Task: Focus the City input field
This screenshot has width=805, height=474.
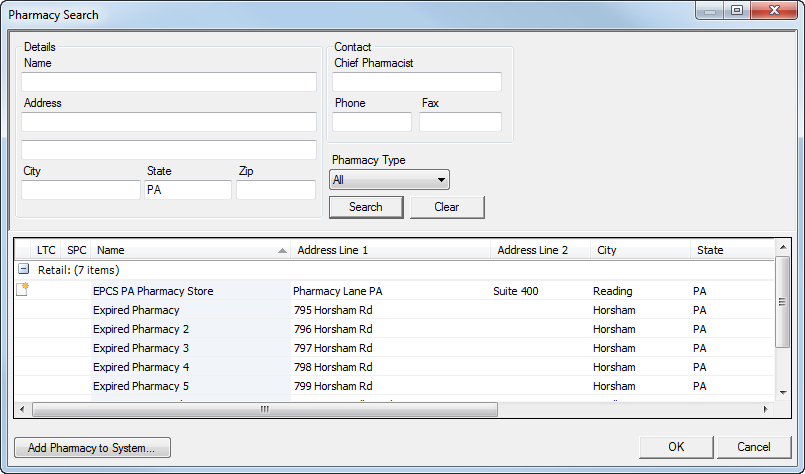Action: point(81,190)
